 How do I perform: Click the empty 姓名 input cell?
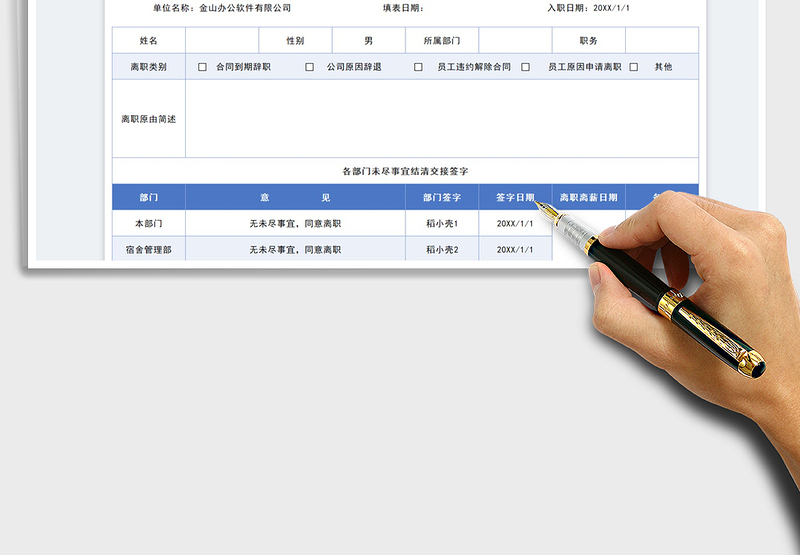221,41
